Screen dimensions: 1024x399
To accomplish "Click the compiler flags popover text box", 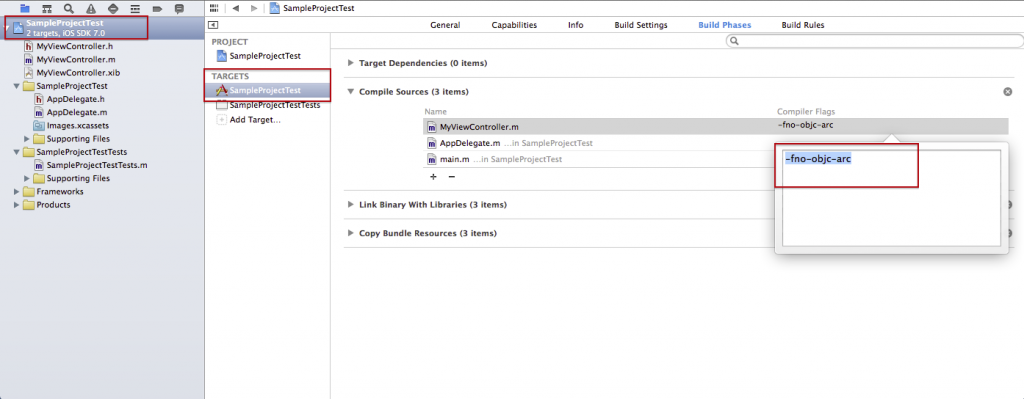I will click(891, 198).
